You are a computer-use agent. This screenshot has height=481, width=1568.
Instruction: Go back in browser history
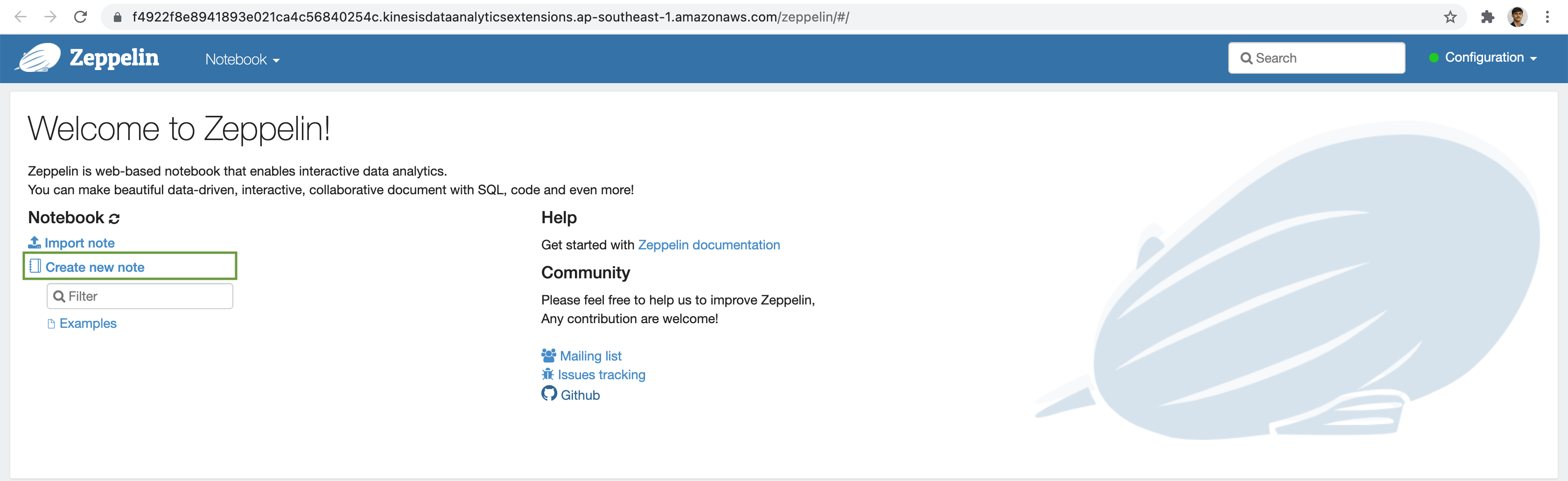(21, 17)
